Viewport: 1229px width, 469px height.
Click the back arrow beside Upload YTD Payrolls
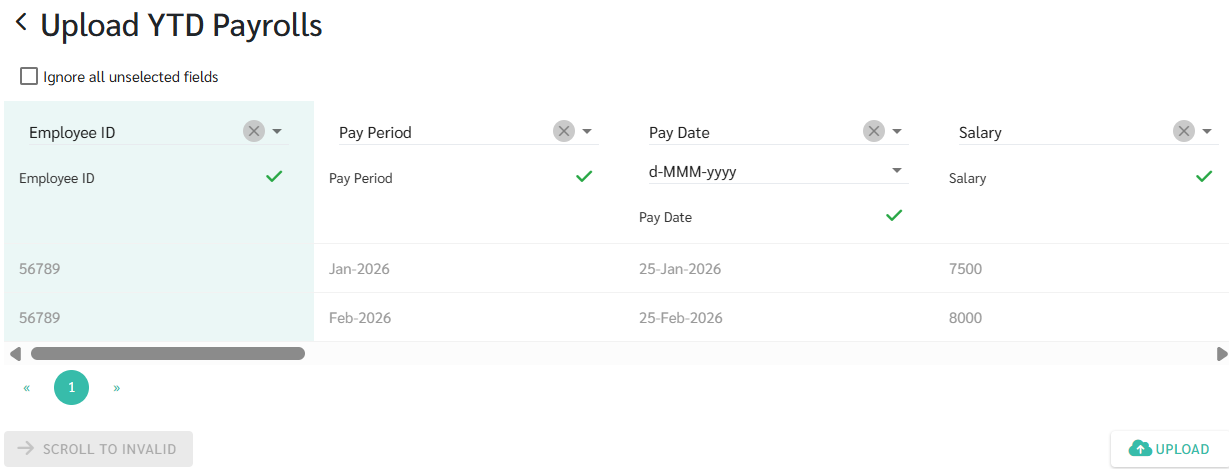(x=21, y=23)
